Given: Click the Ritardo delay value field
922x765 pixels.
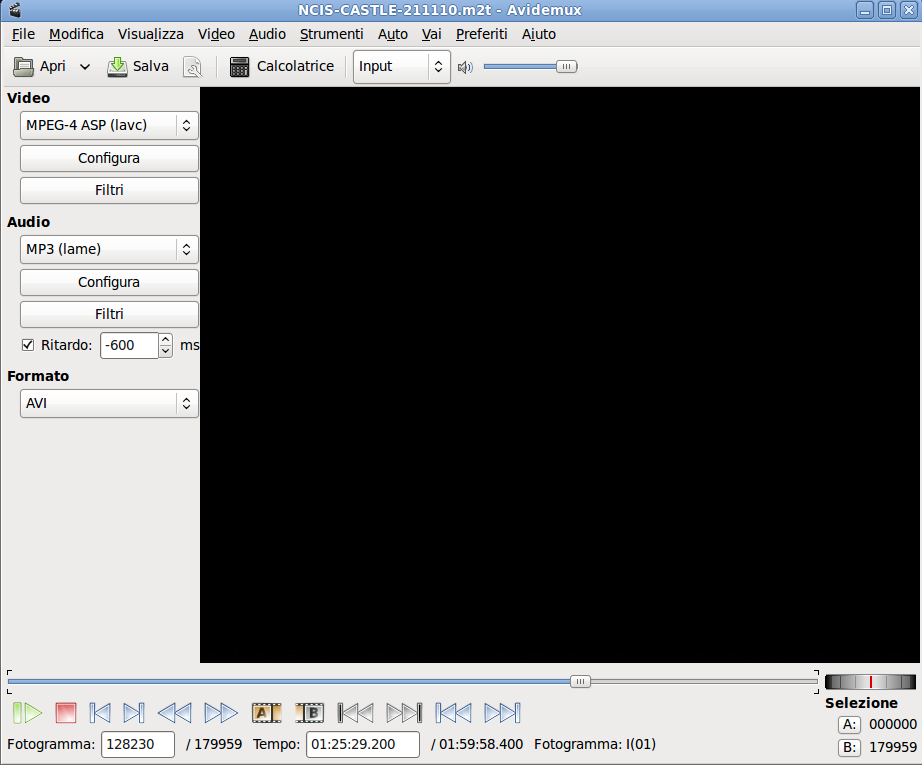Looking at the screenshot, I should [x=129, y=345].
